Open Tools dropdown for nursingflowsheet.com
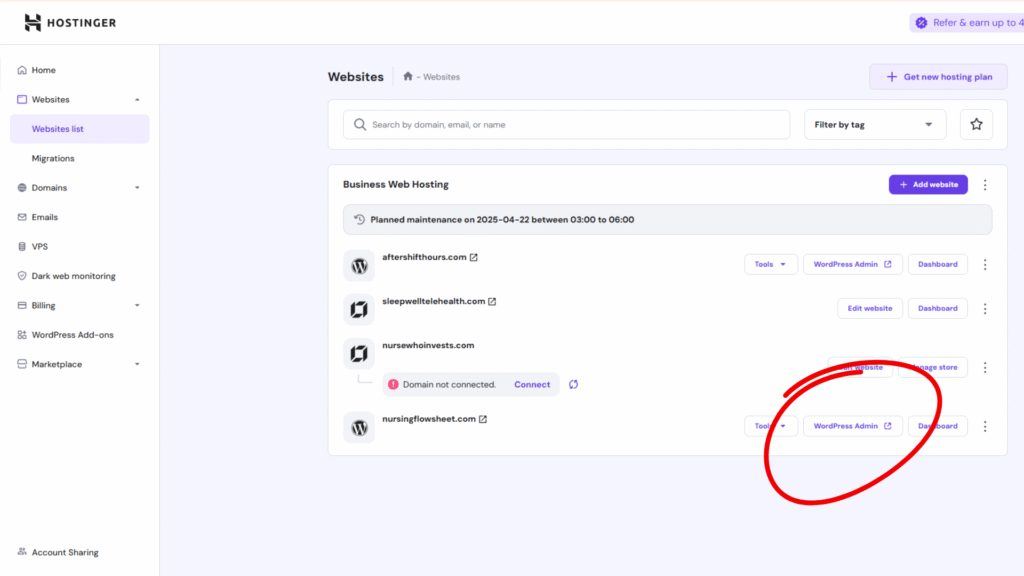Viewport: 1024px width, 576px height. pyautogui.click(x=771, y=426)
